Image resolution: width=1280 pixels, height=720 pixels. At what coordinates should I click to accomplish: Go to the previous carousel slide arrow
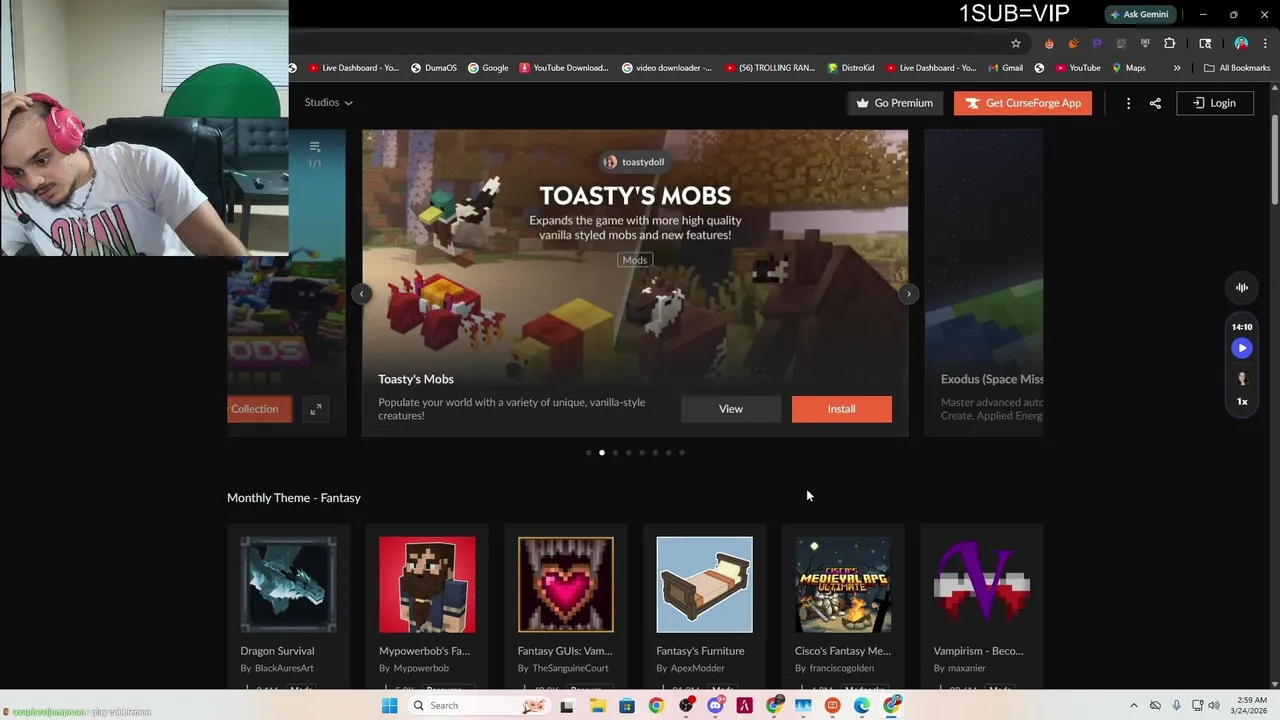coord(362,294)
